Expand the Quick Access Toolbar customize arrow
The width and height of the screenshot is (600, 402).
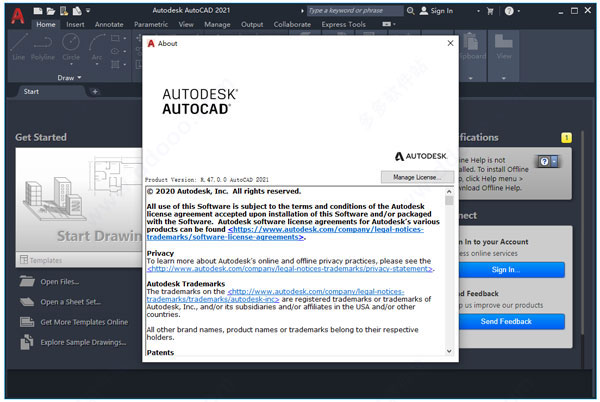pos(88,11)
